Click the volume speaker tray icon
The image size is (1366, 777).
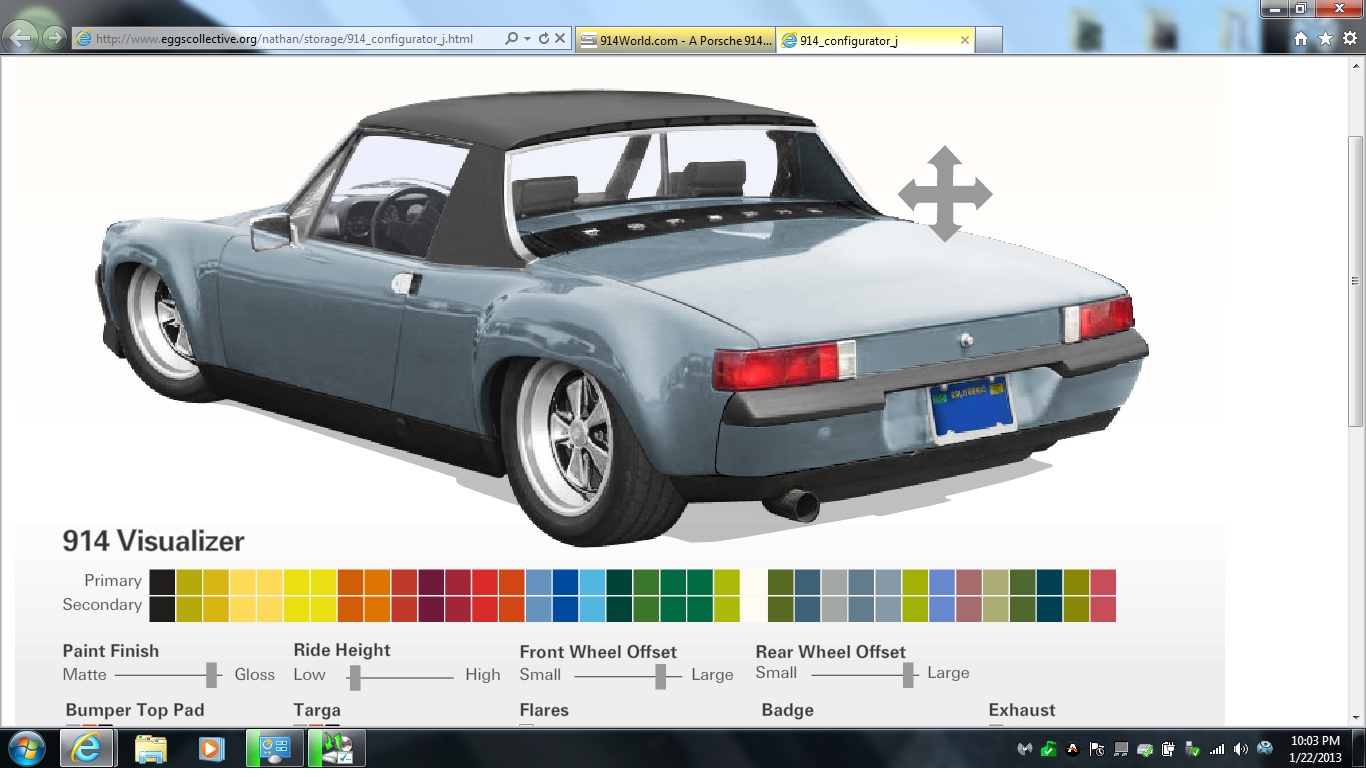[1240, 749]
